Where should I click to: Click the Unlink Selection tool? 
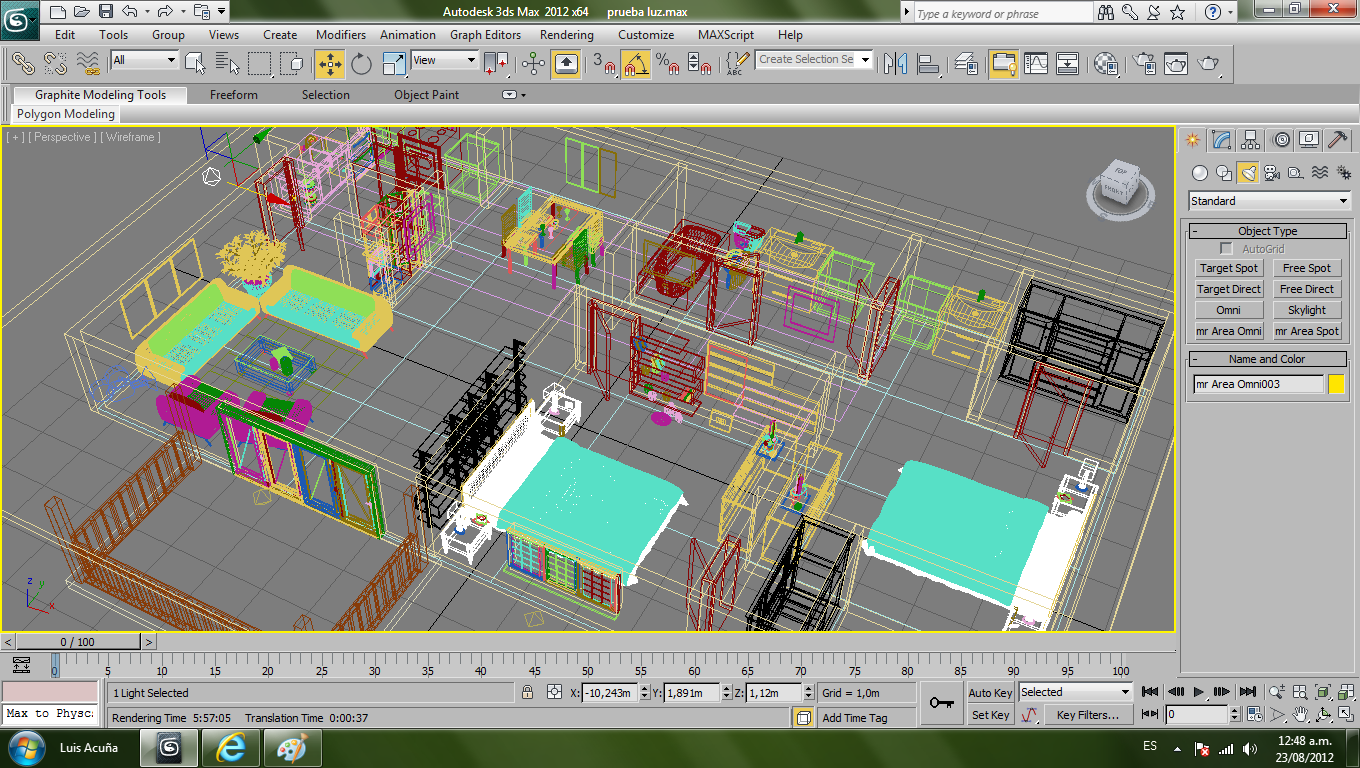pyautogui.click(x=55, y=64)
